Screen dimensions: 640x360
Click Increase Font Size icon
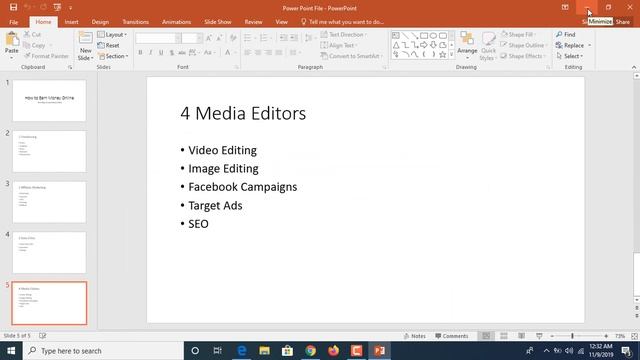(209, 38)
